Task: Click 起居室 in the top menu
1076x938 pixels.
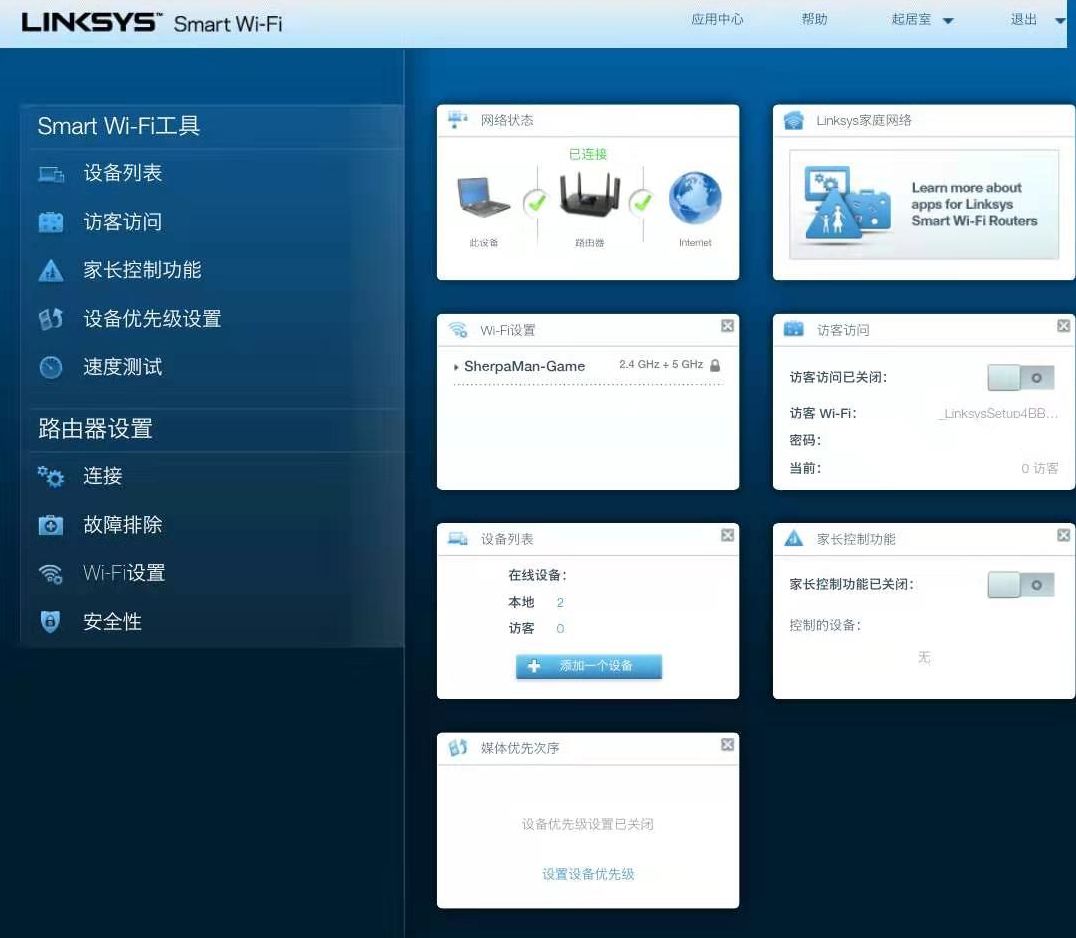Action: (911, 19)
